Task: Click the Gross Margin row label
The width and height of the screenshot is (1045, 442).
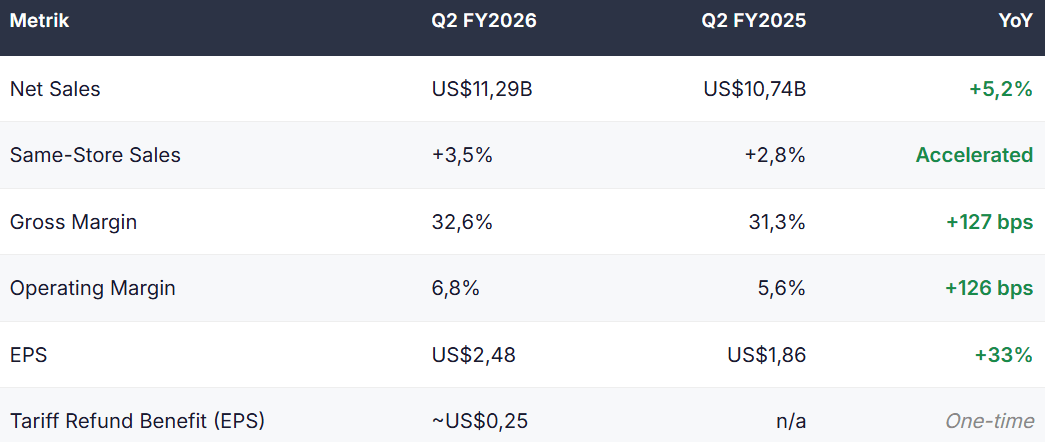Action: [x=73, y=222]
